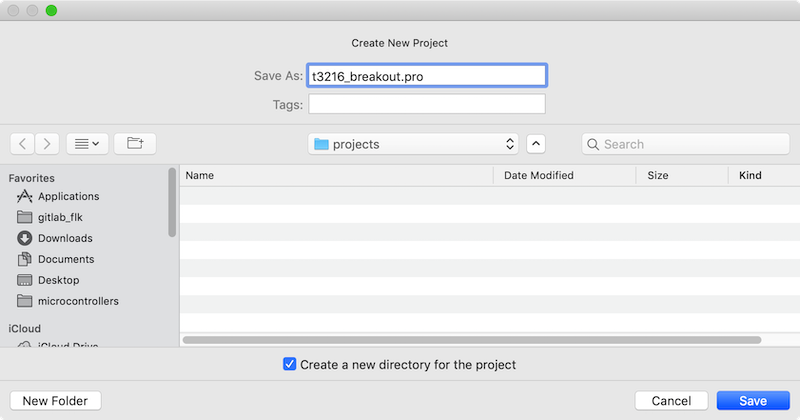Image resolution: width=800 pixels, height=420 pixels.
Task: Uncheck Create a new directory for the project
Action: click(x=289, y=364)
